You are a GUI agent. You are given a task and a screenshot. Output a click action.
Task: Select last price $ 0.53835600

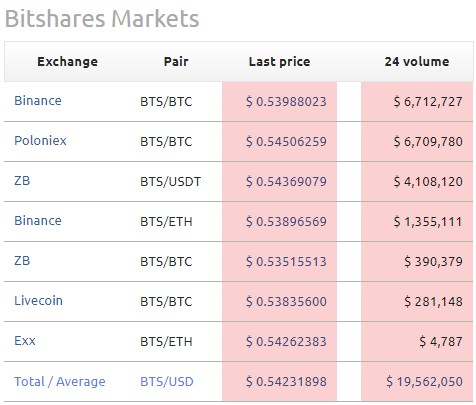[286, 302]
